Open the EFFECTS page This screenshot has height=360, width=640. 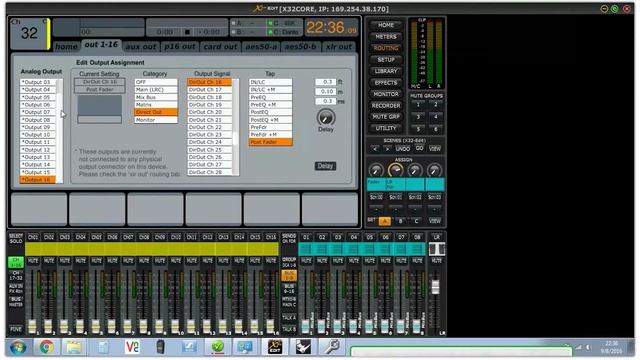pyautogui.click(x=386, y=82)
